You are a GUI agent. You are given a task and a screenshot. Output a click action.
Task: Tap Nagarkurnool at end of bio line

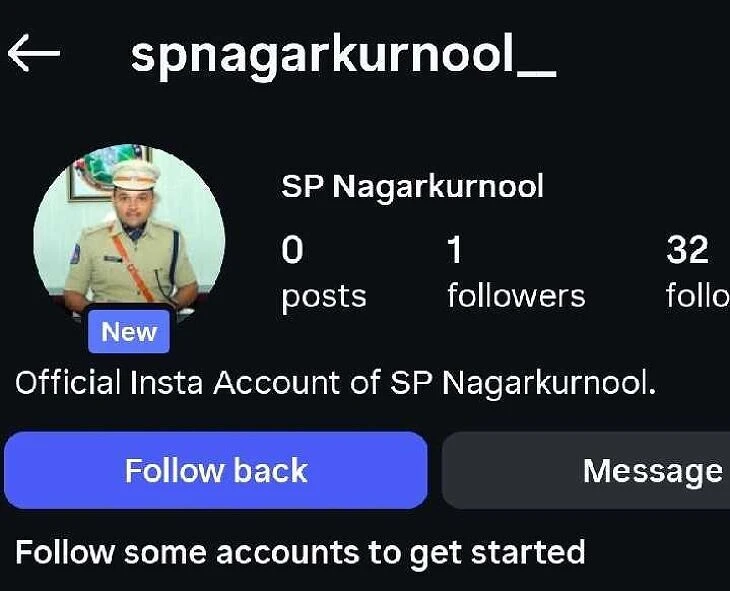tap(549, 384)
